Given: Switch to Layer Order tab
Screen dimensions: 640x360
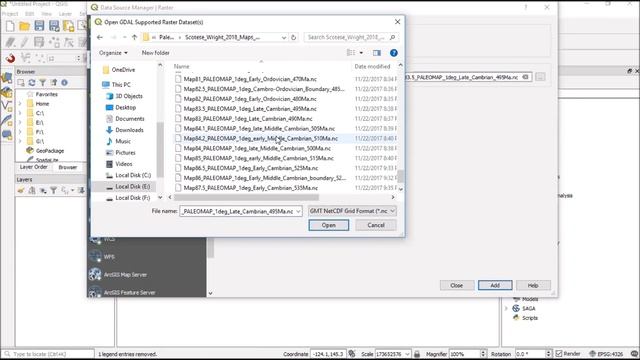Looking at the screenshot, I should click(33, 167).
